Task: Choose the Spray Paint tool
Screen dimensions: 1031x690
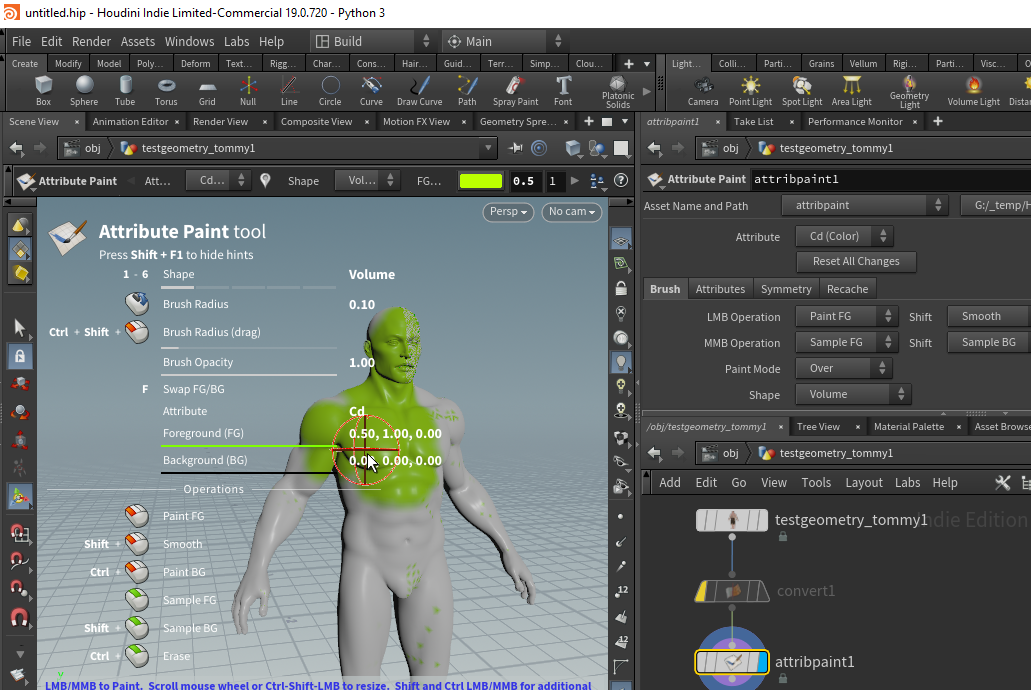Action: (516, 91)
